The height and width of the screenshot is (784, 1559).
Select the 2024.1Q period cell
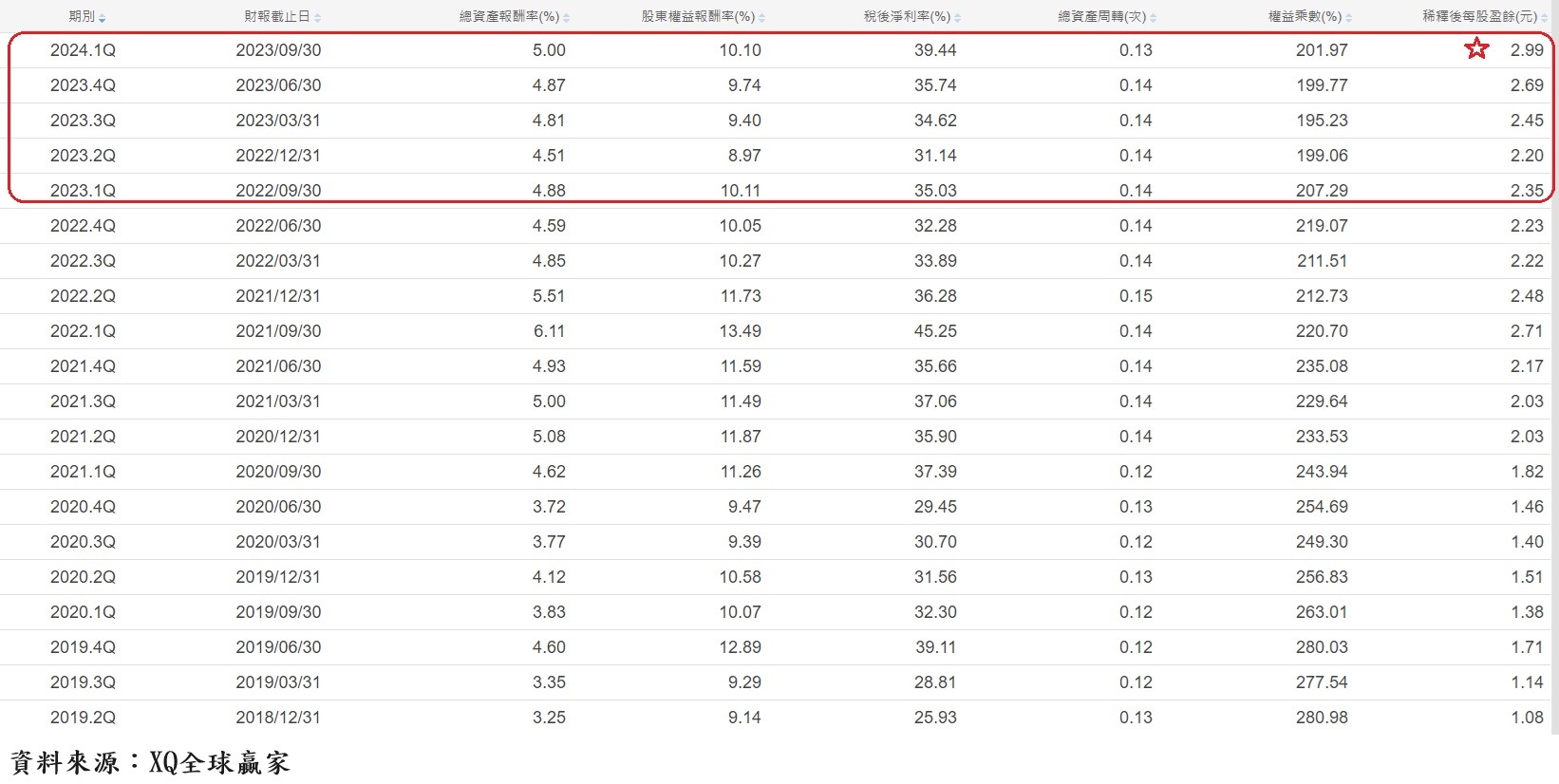tap(83, 50)
